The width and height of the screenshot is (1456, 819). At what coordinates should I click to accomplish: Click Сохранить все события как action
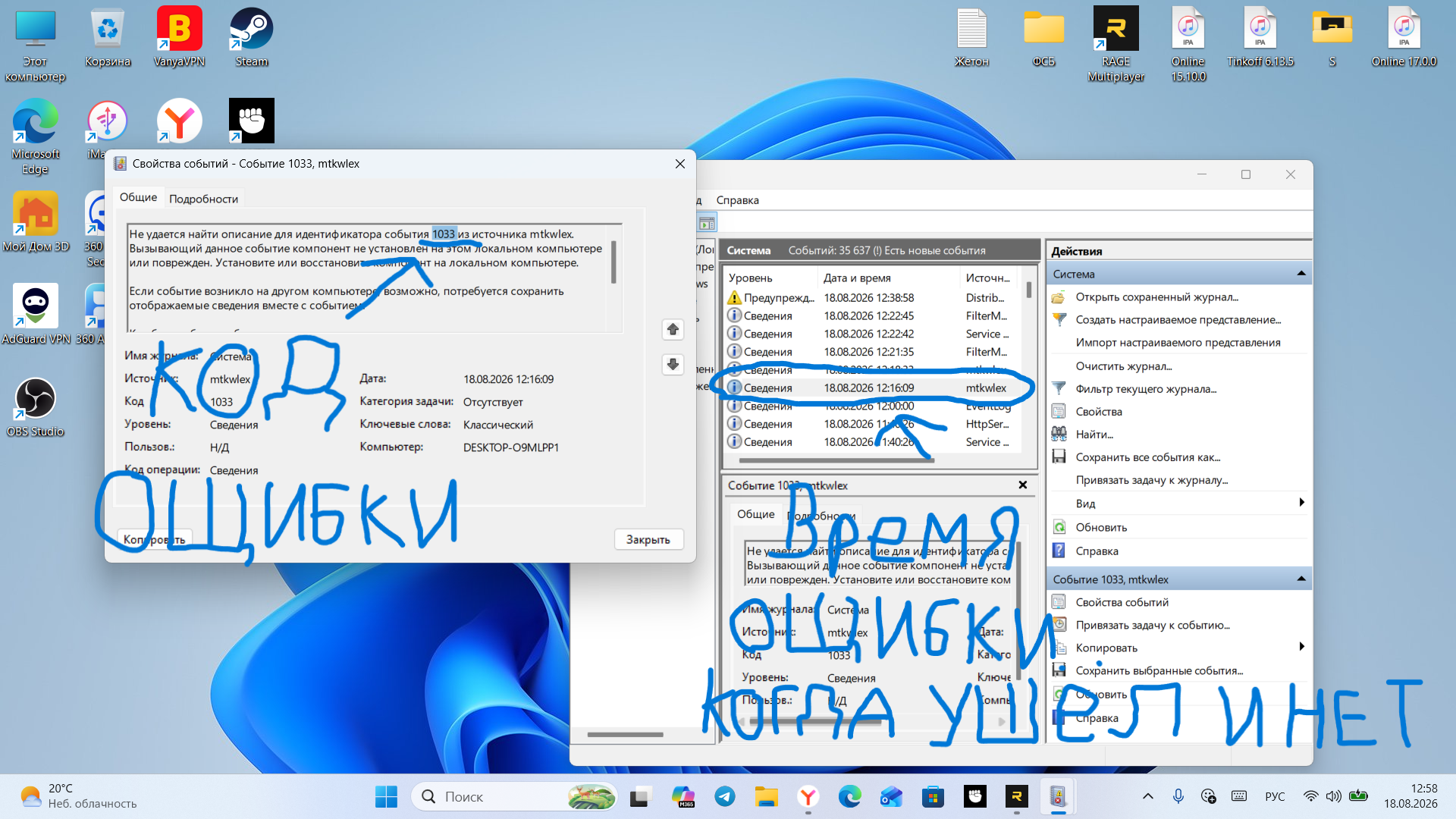coord(1147,457)
